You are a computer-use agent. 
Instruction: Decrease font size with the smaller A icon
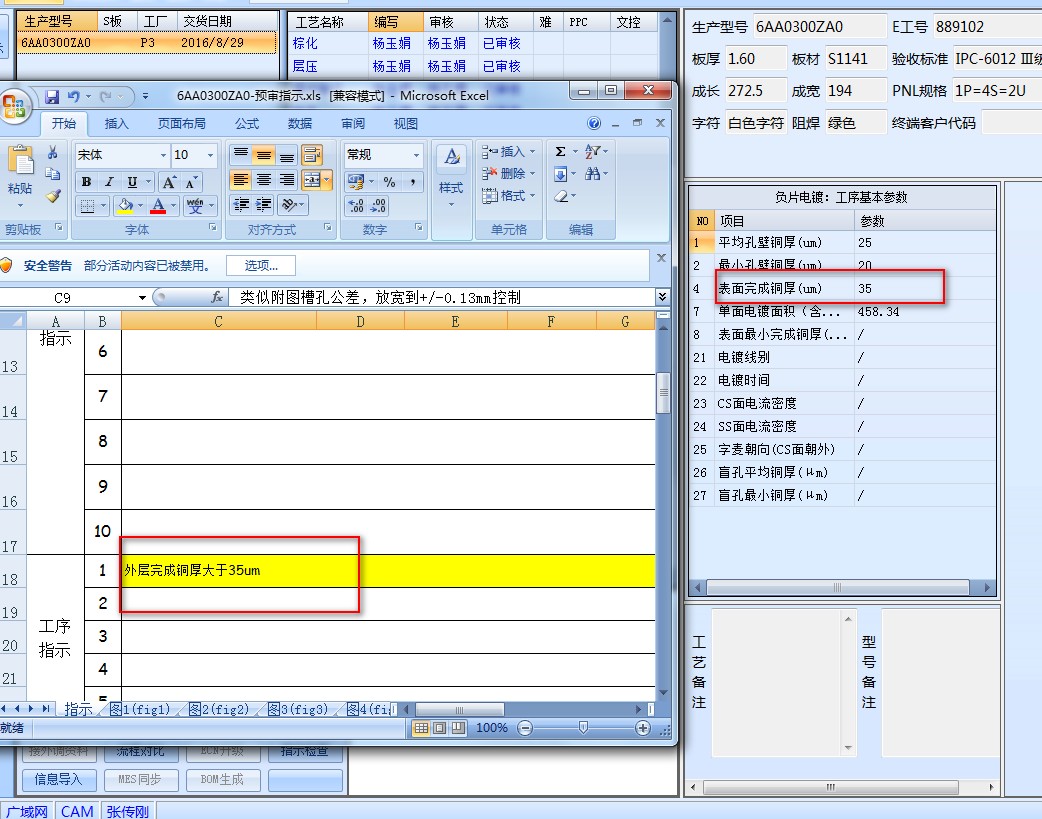coord(191,182)
